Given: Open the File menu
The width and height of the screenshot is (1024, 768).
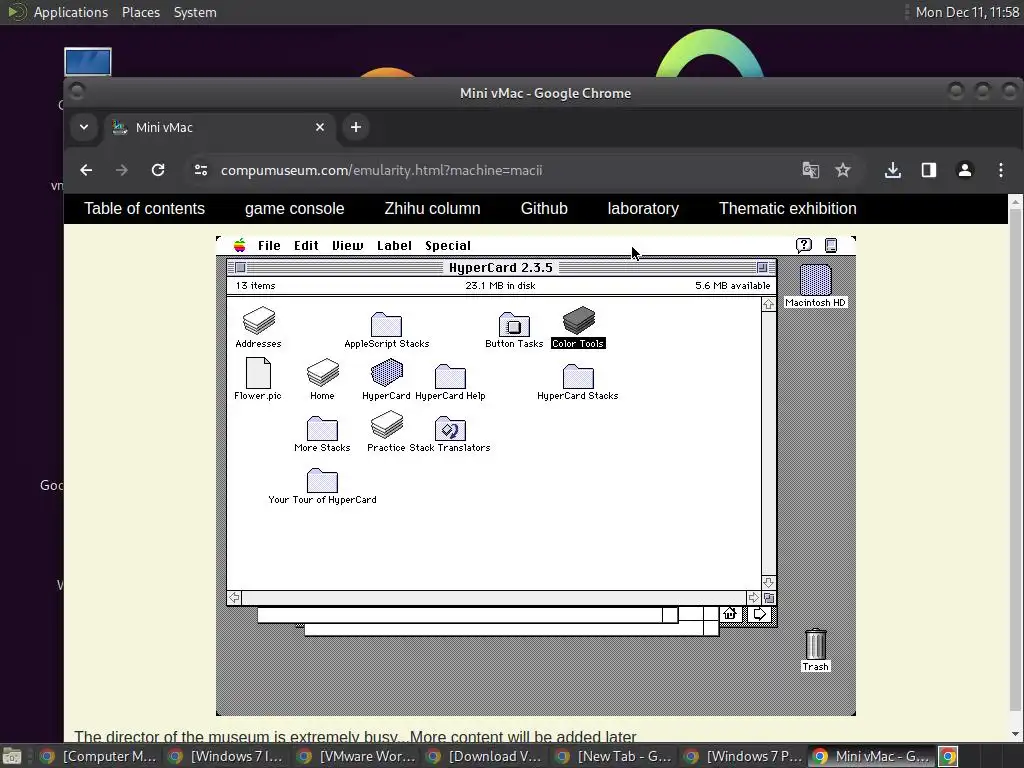Looking at the screenshot, I should pos(269,246).
